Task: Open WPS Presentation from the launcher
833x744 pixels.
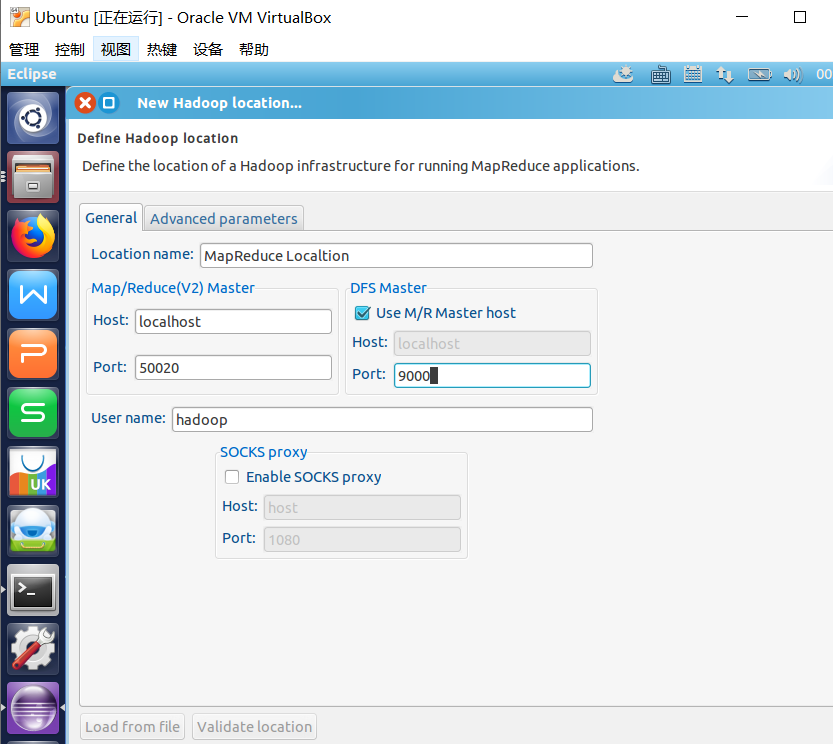Action: (x=33, y=354)
